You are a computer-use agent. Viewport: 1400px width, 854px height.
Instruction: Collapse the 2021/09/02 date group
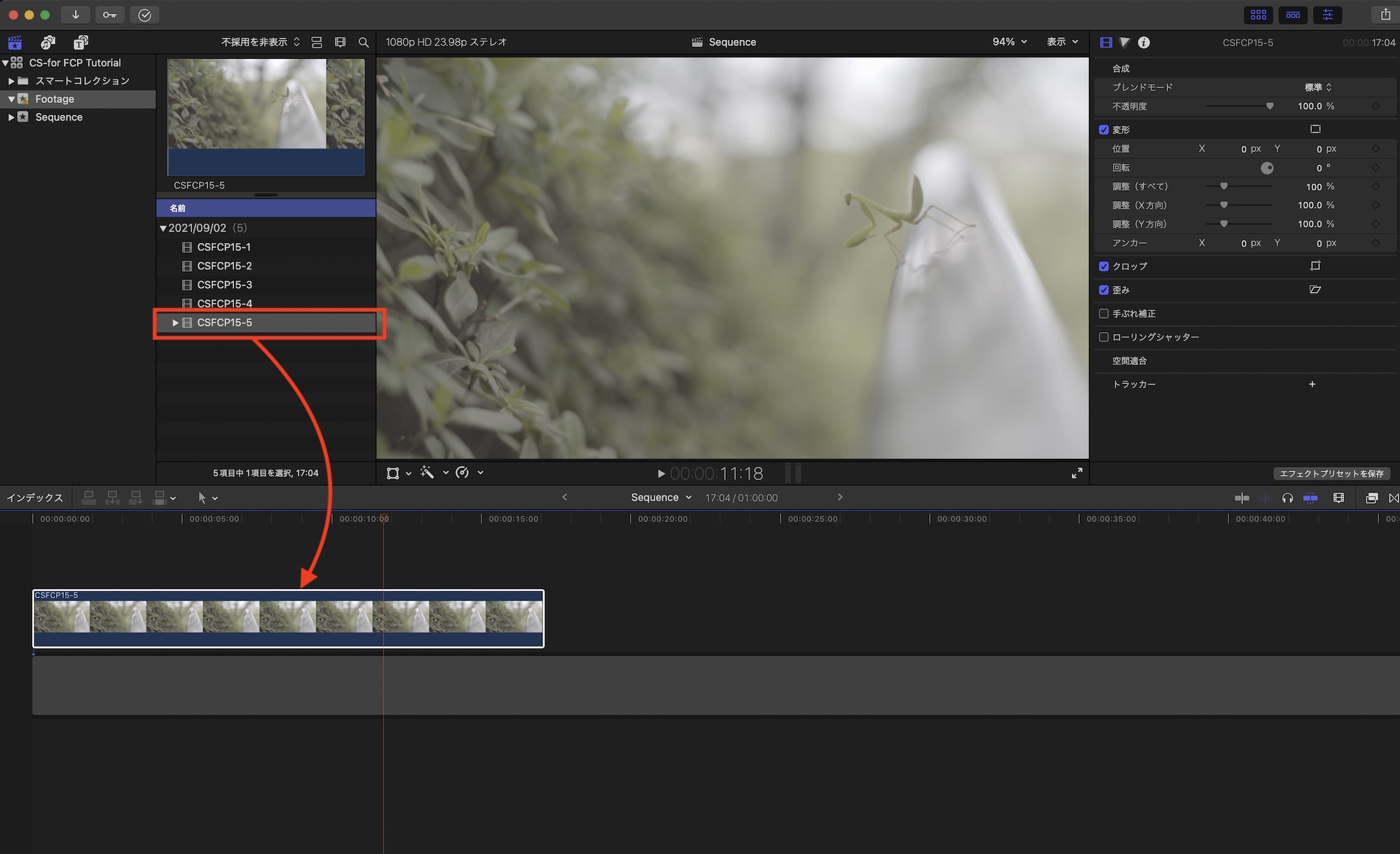(x=163, y=228)
